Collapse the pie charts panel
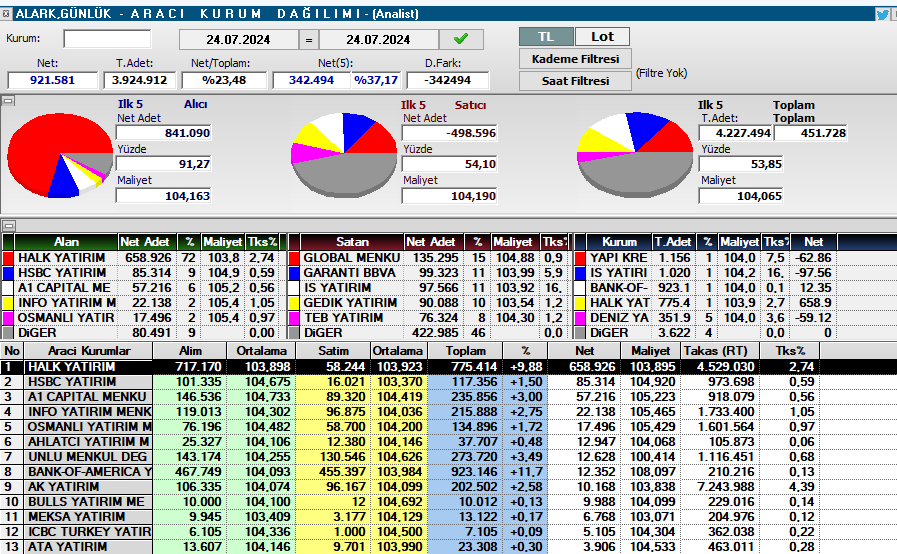The width and height of the screenshot is (897, 554). pyautogui.click(x=8, y=101)
